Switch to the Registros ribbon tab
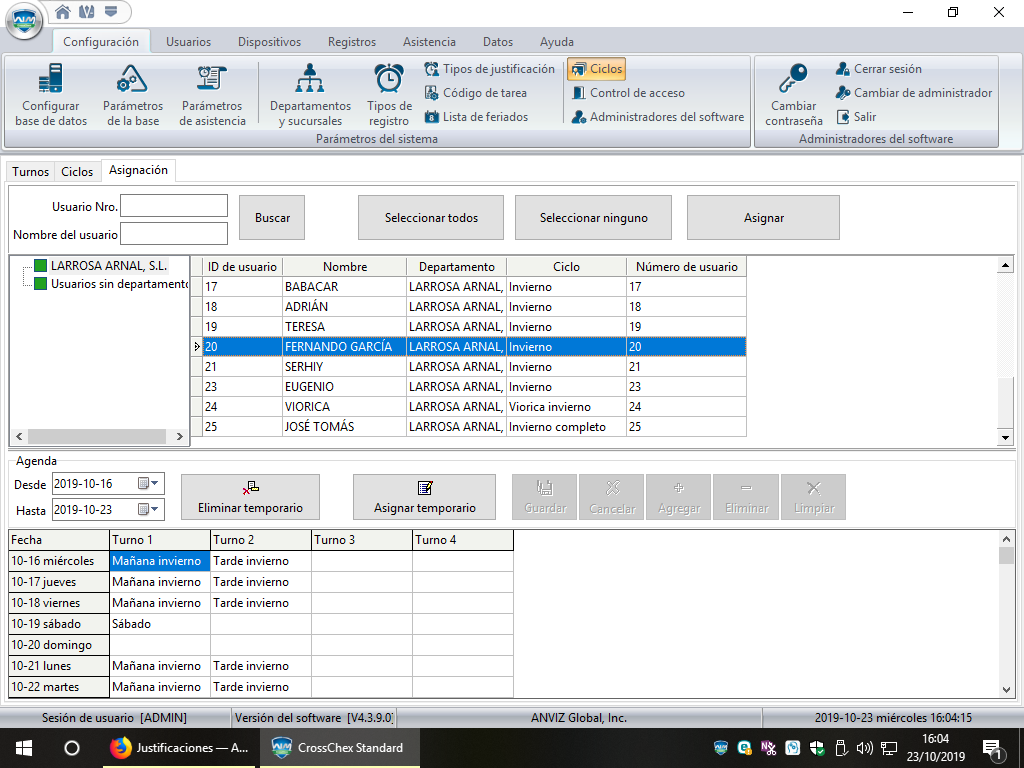1024x768 pixels. point(351,42)
